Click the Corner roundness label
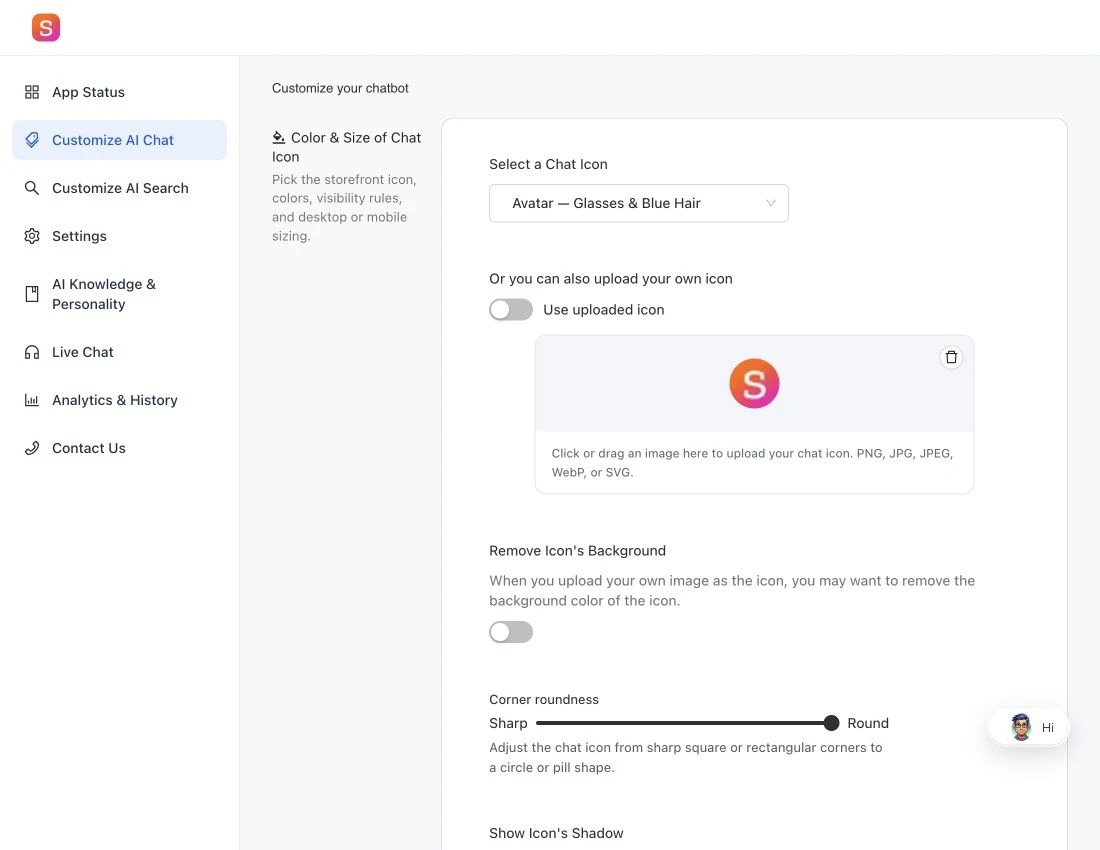The image size is (1100, 850). tap(544, 699)
